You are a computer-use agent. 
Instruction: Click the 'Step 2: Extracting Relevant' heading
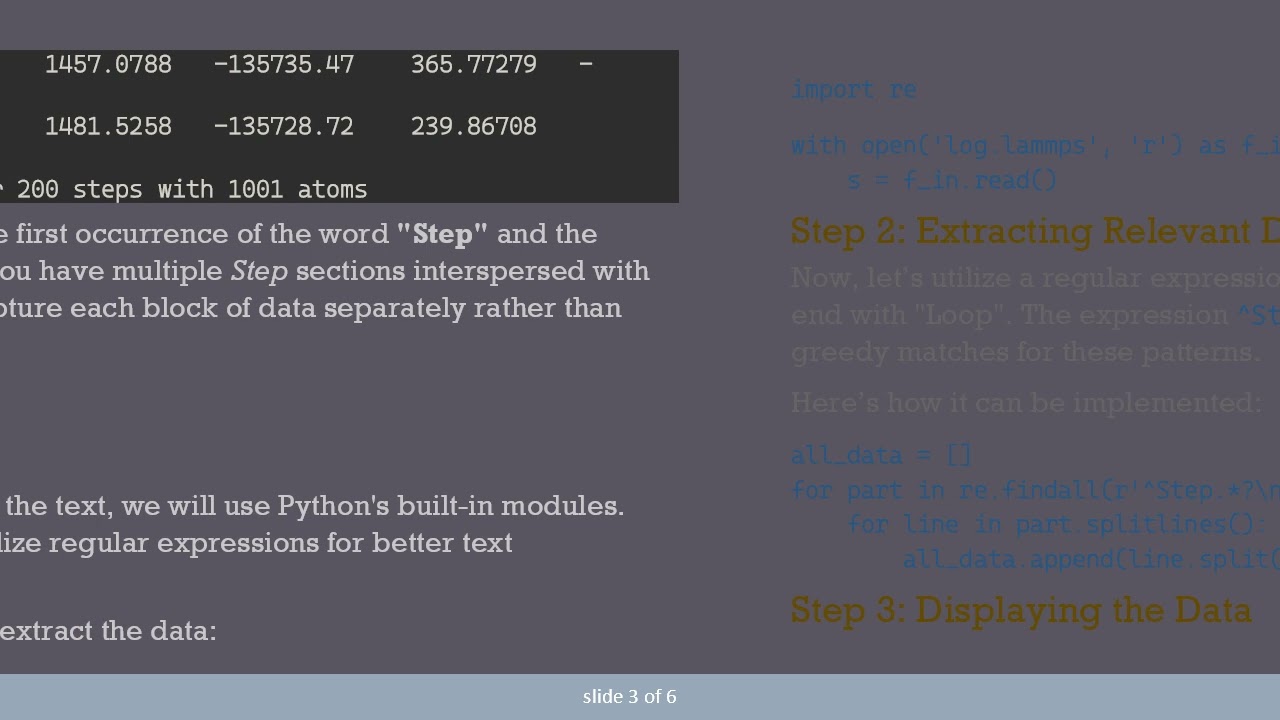point(1035,231)
